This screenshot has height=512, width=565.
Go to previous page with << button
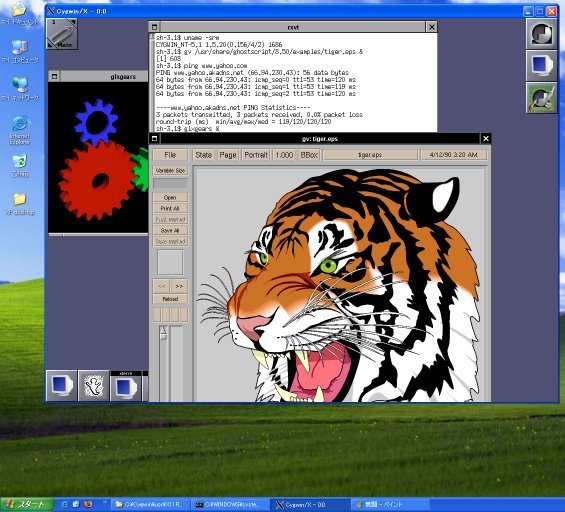coord(161,286)
